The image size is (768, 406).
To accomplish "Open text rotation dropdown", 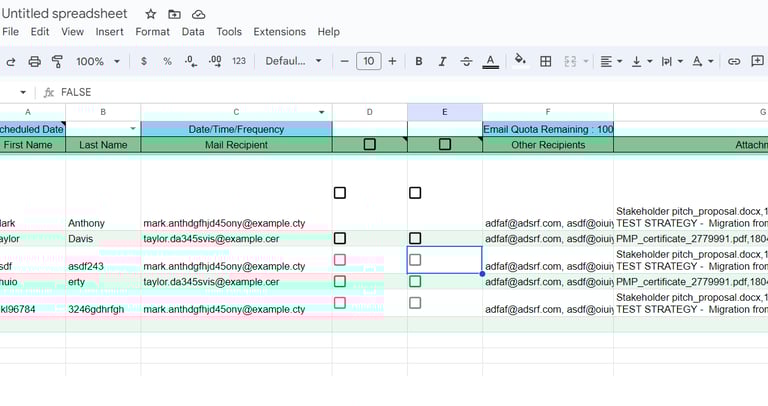I will click(702, 61).
